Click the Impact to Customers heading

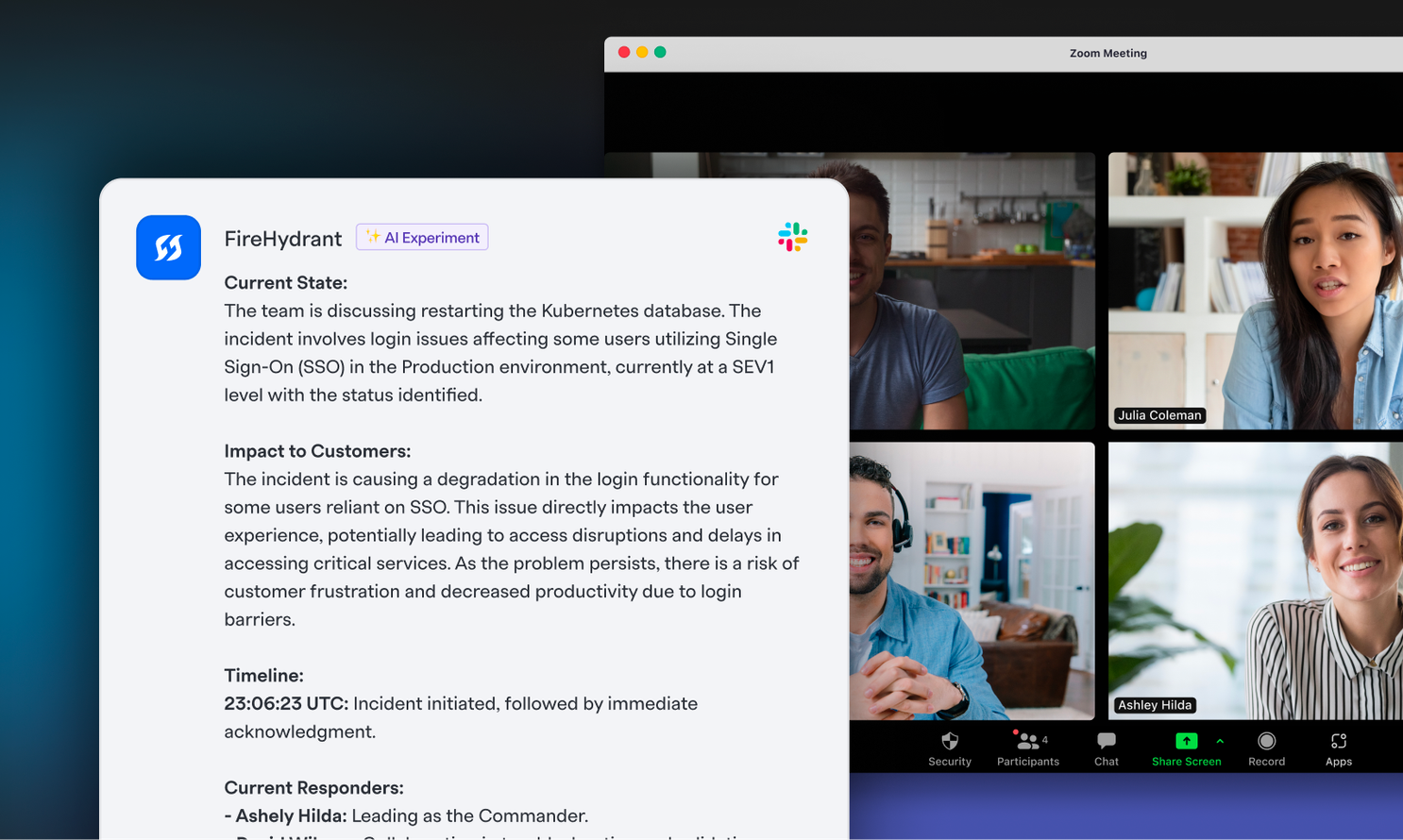(317, 451)
